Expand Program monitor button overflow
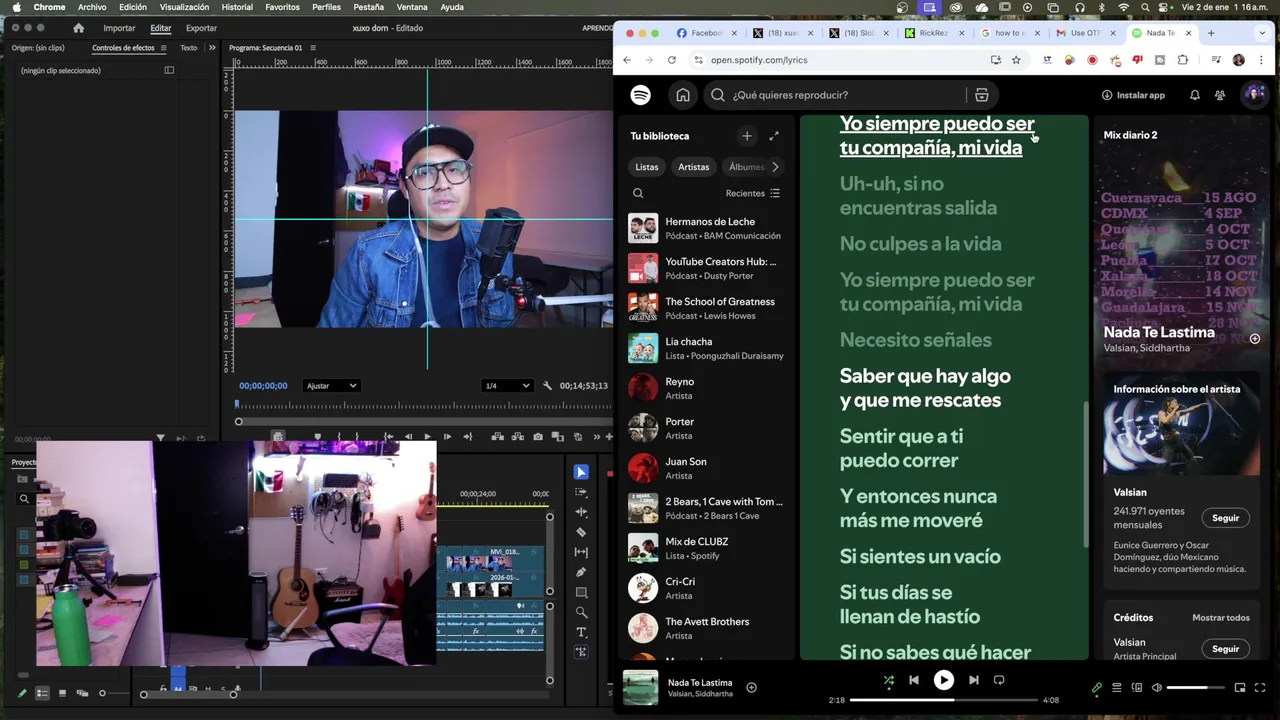The height and width of the screenshot is (720, 1280). click(597, 437)
